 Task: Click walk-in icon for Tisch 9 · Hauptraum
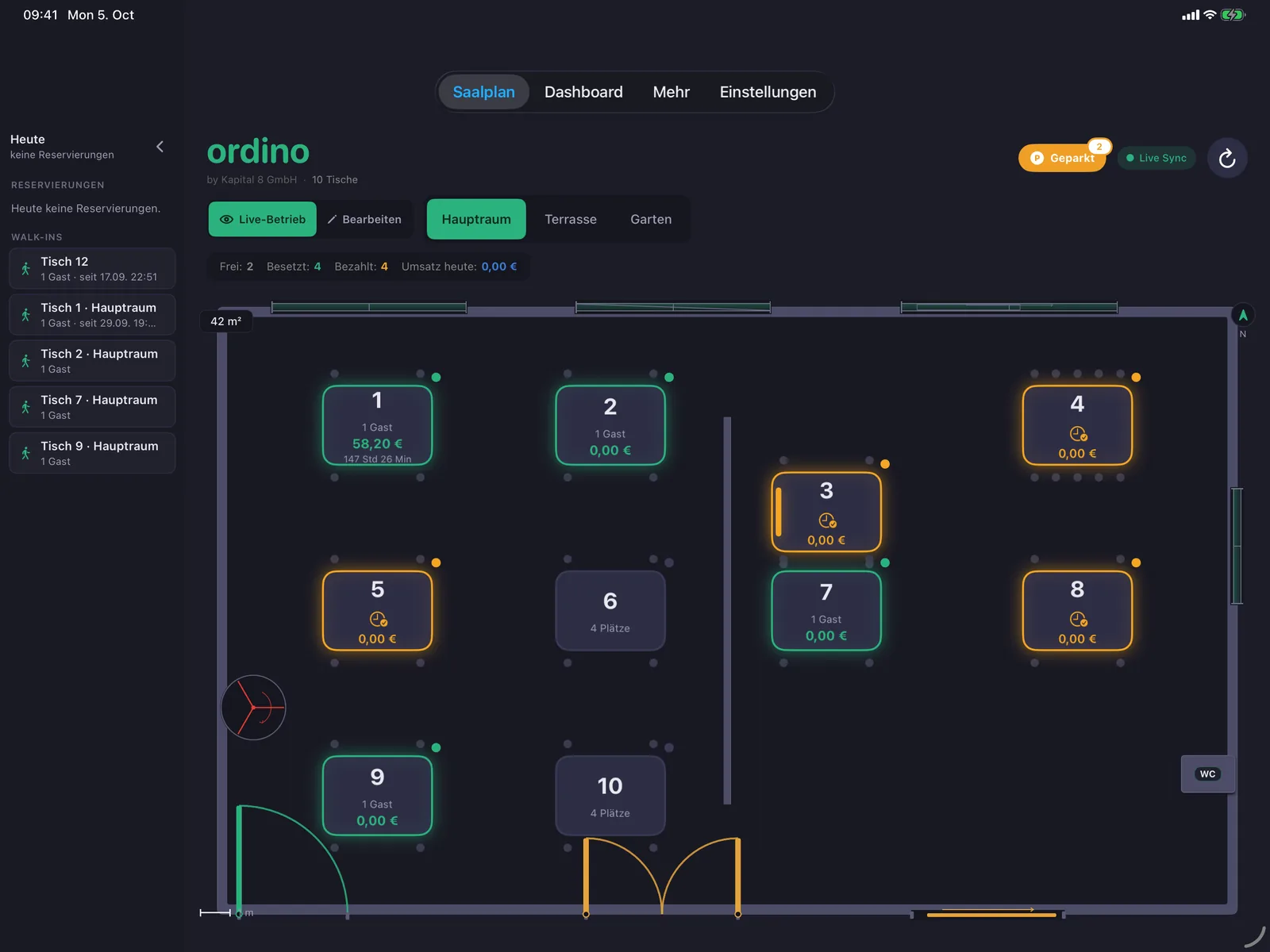click(25, 453)
